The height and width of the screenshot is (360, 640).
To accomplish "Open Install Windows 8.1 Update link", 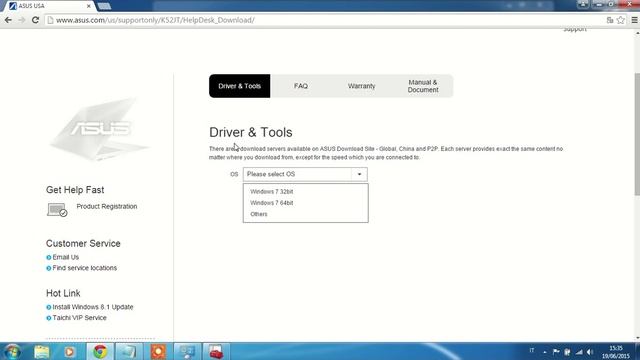I will coord(93,307).
